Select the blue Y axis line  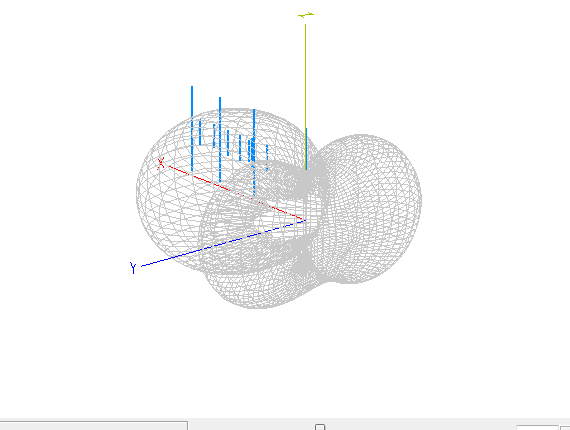point(222,244)
